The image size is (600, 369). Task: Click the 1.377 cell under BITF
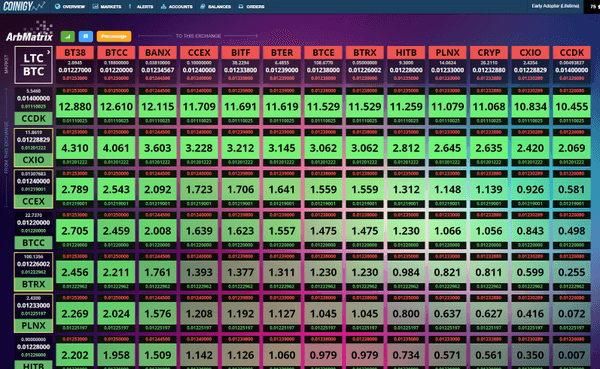(x=240, y=272)
